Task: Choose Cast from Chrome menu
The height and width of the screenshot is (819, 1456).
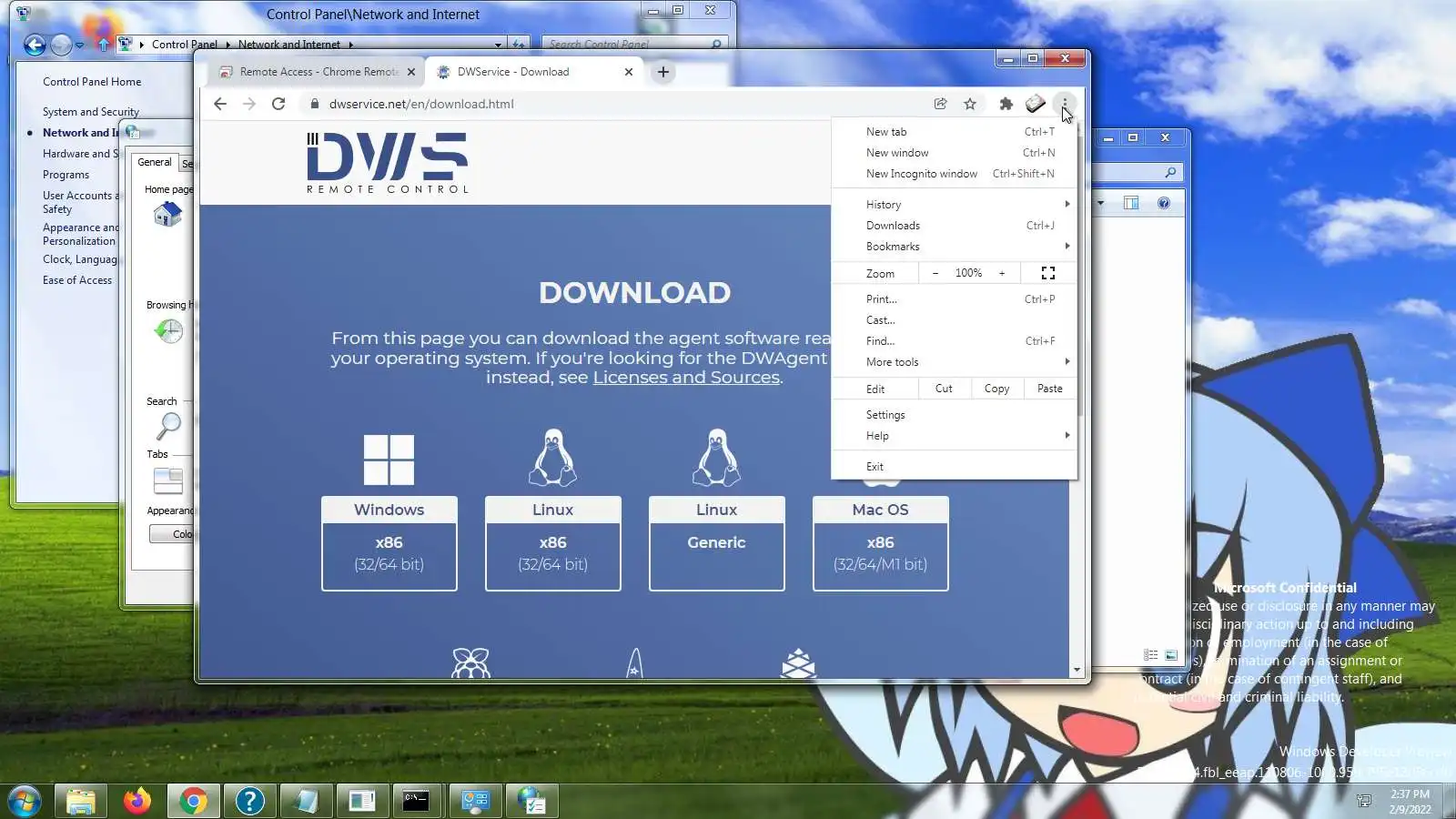Action: pos(954,320)
